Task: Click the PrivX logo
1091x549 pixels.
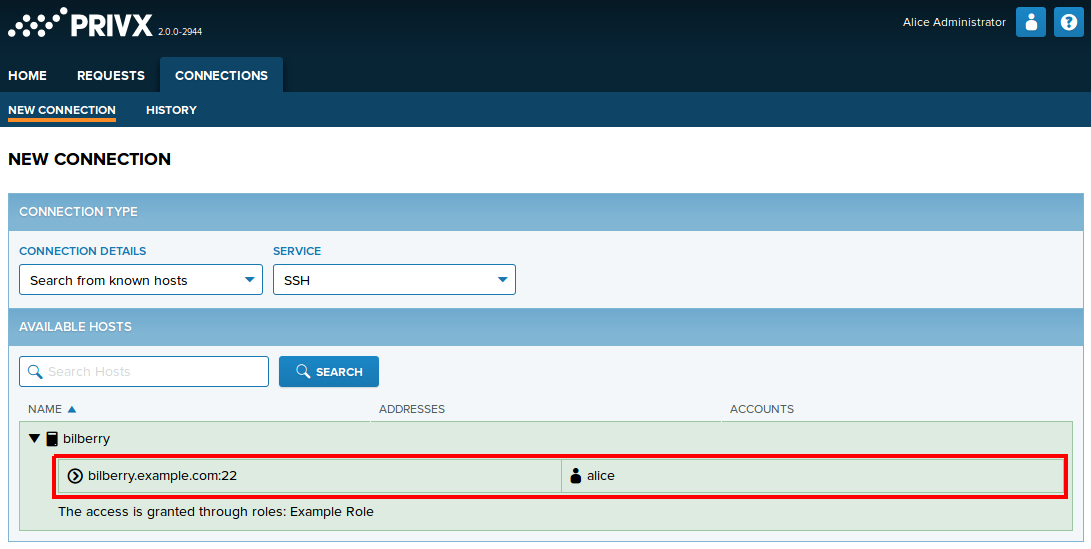Action: (80, 23)
